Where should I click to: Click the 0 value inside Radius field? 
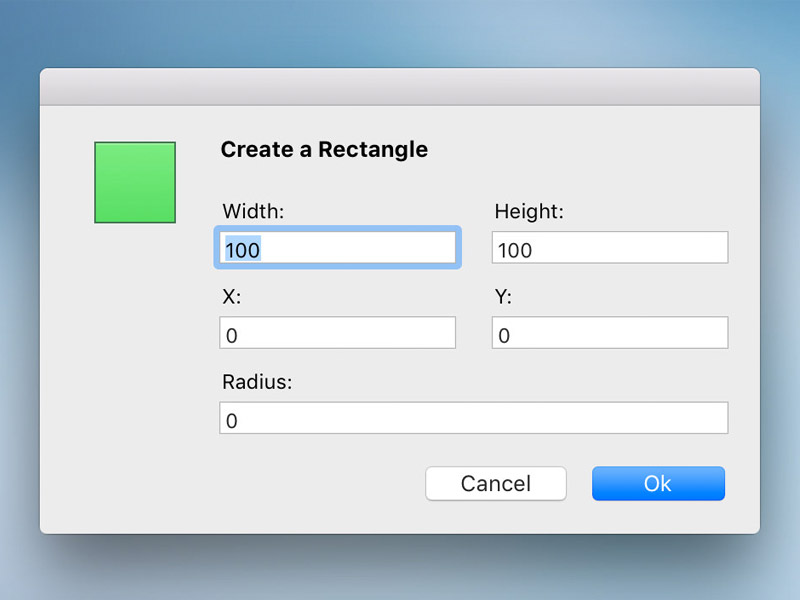coord(232,421)
